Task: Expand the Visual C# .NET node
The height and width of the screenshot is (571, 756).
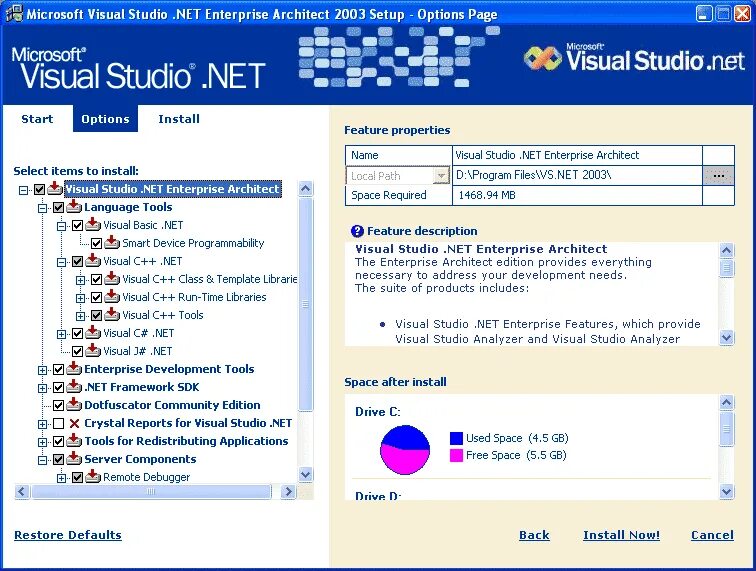Action: (x=61, y=334)
